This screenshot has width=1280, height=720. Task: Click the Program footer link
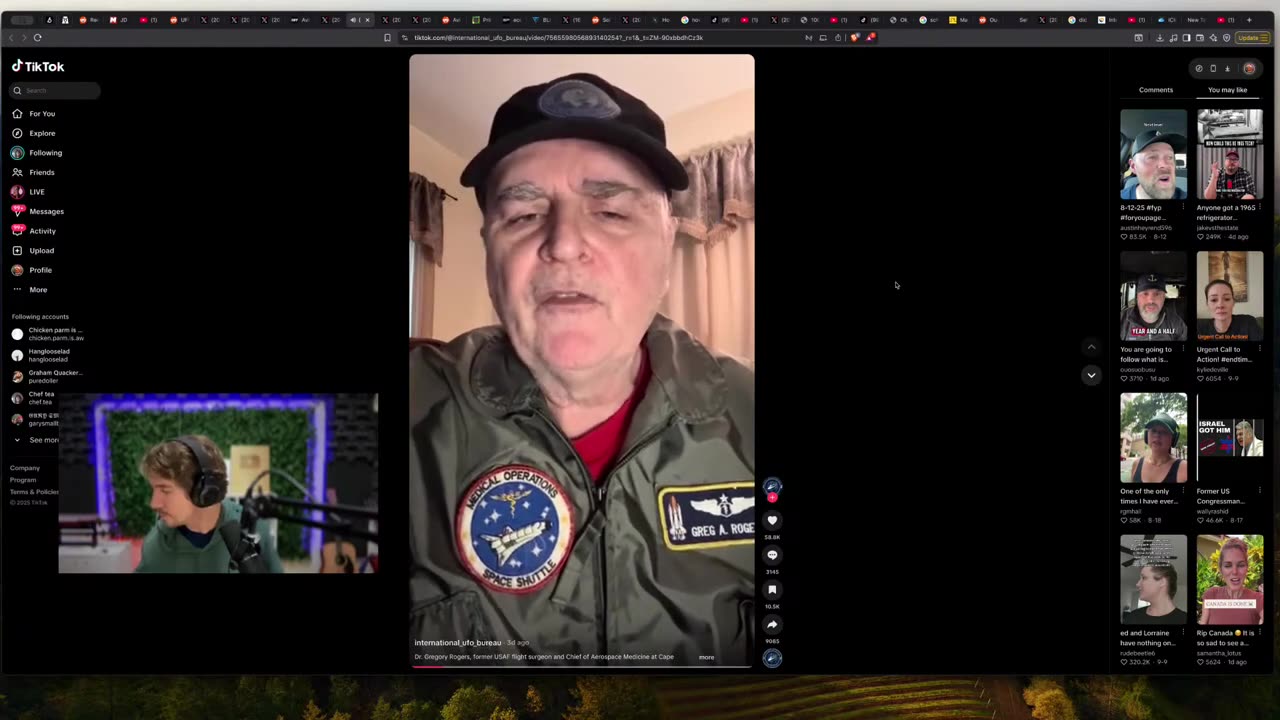point(23,480)
